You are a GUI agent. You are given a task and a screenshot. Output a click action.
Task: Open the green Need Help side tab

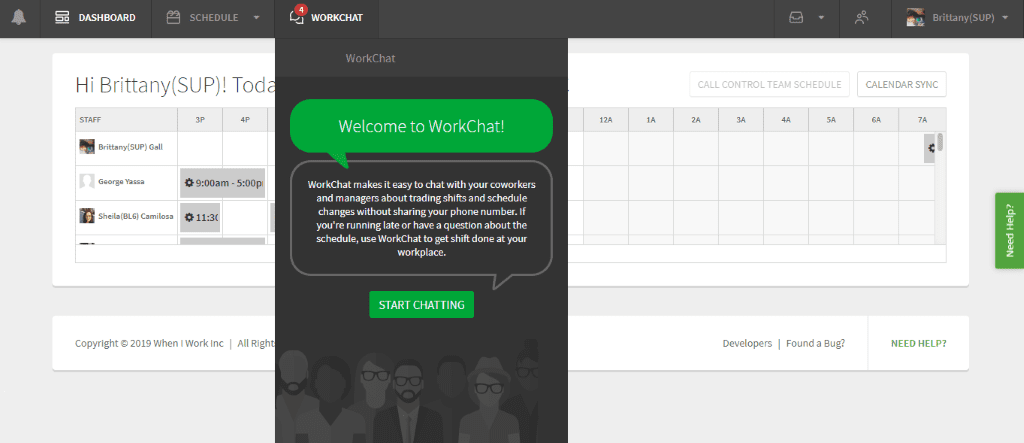click(1009, 230)
